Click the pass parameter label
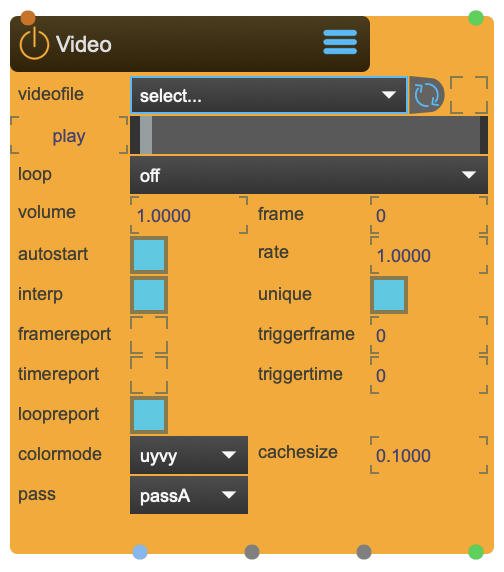504x572 pixels. [x=36, y=495]
